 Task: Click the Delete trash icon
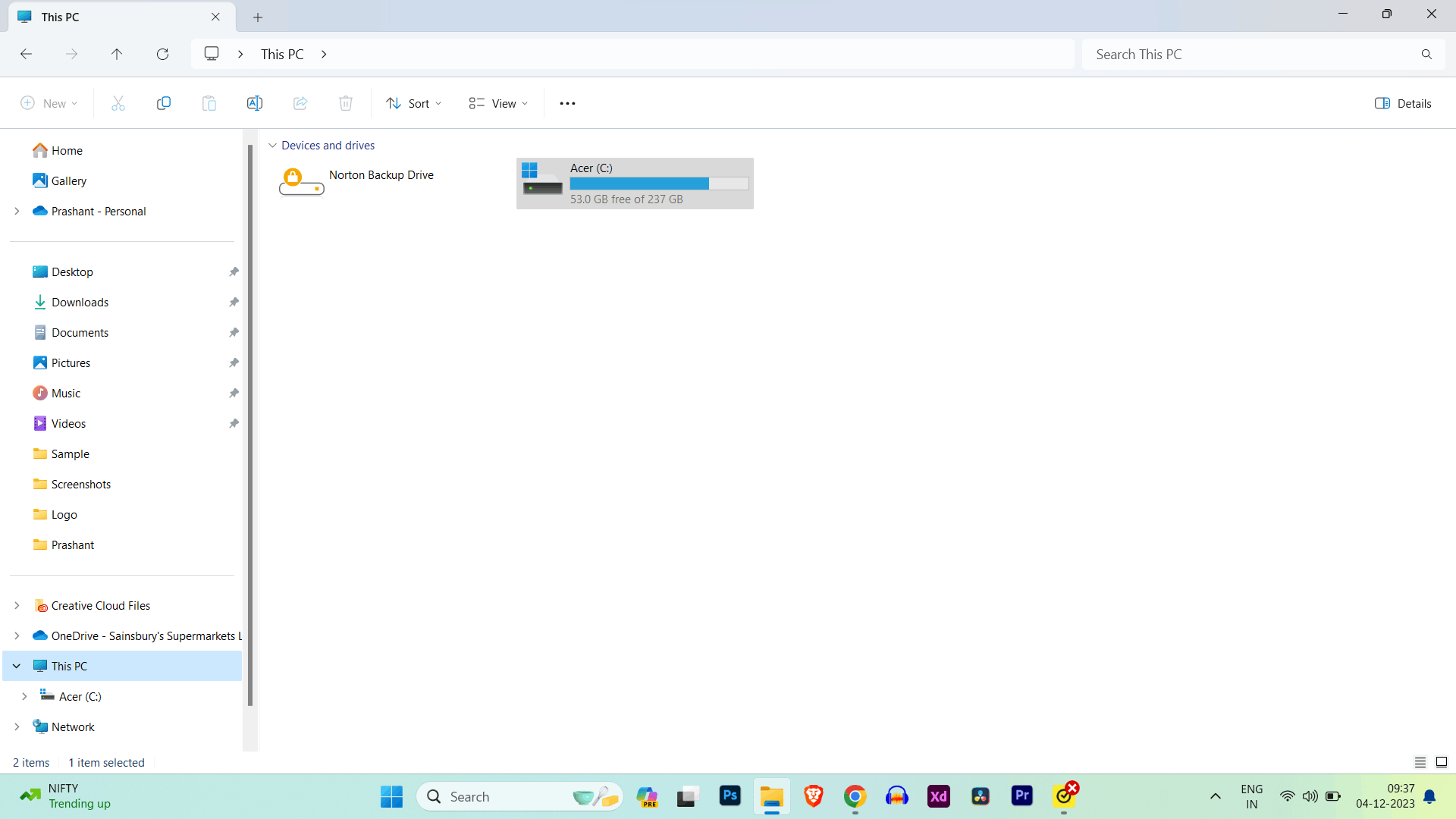(x=346, y=103)
